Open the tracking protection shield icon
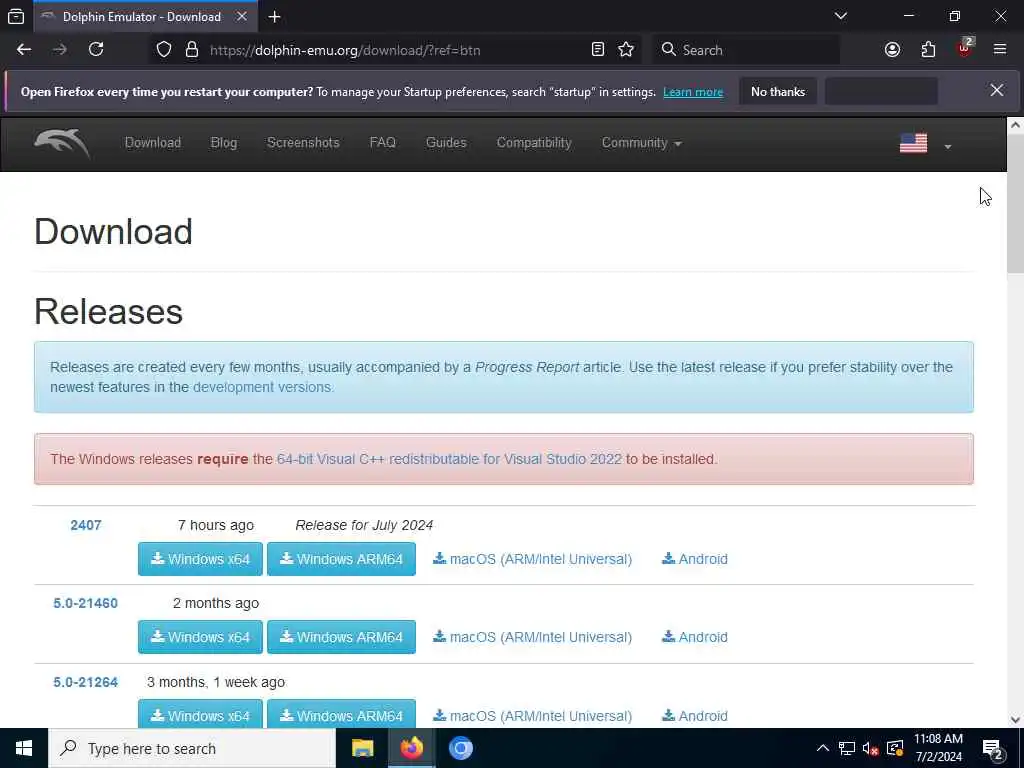 pos(164,50)
